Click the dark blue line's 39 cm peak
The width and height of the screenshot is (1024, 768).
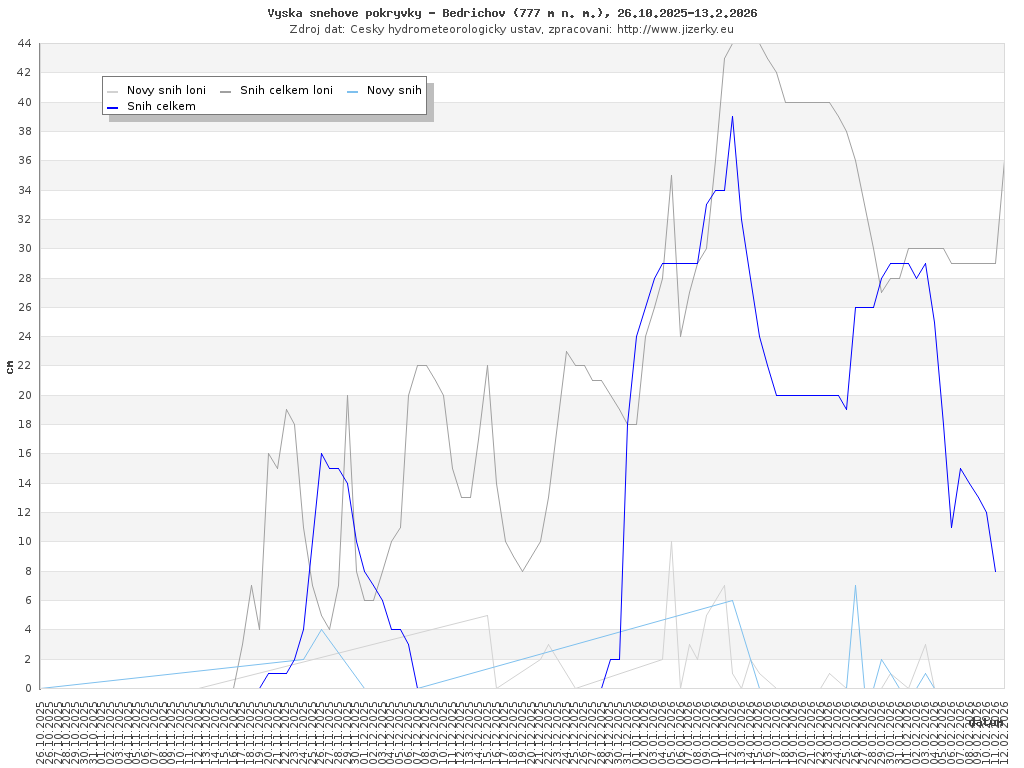point(732,117)
